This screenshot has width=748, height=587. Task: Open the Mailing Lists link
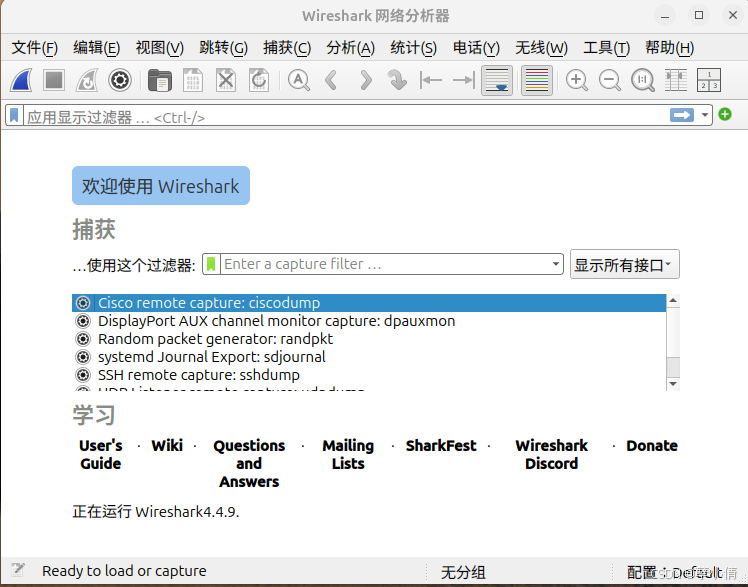pos(348,454)
